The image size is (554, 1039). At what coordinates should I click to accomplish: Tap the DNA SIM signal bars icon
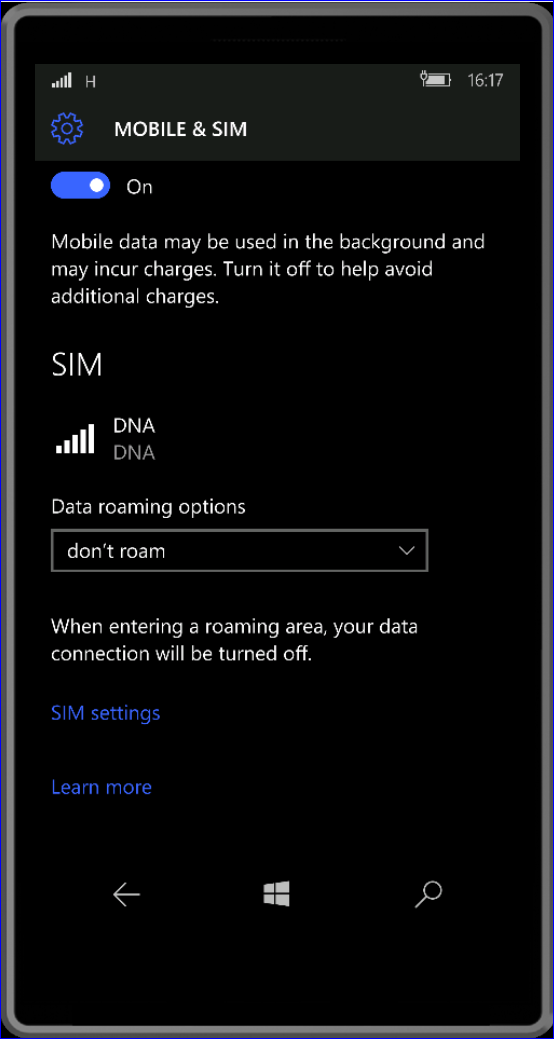(75, 439)
